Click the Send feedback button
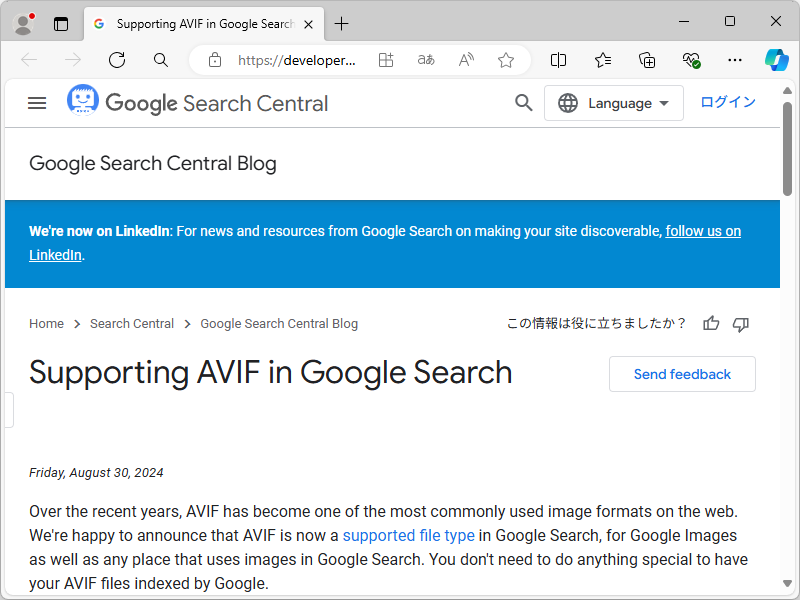800x600 pixels. pos(681,373)
